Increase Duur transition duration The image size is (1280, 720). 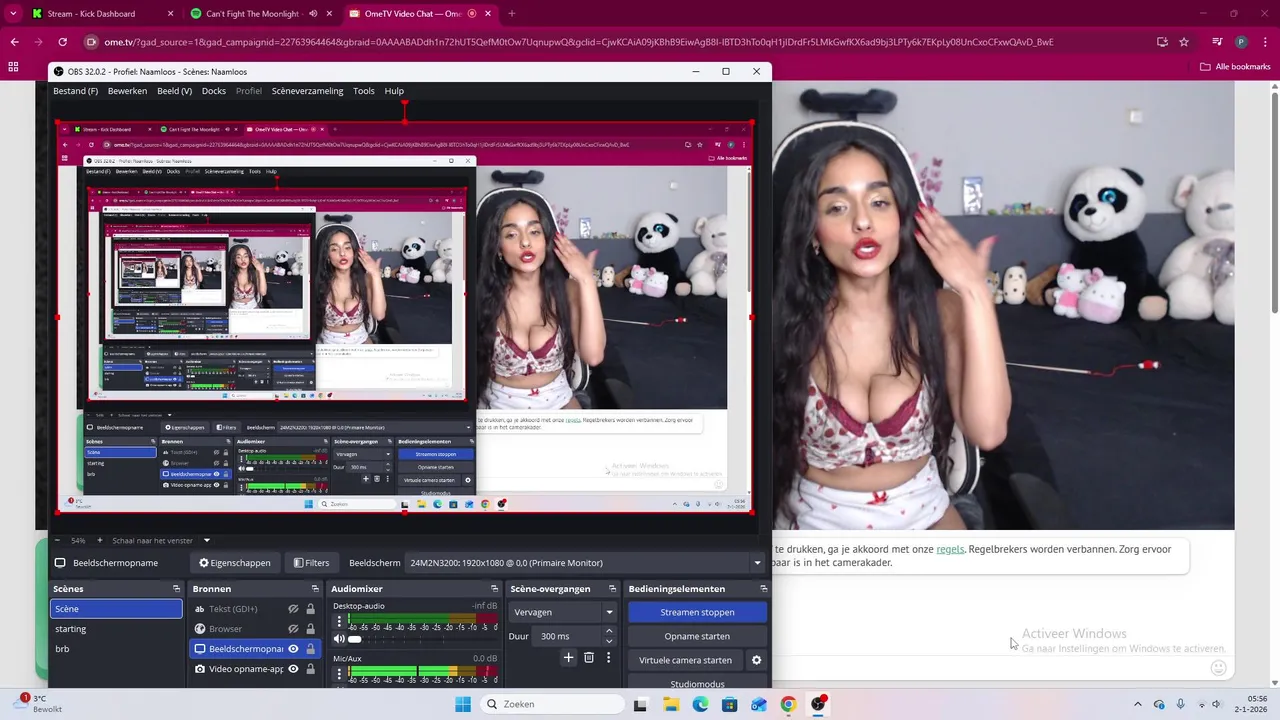(x=609, y=632)
